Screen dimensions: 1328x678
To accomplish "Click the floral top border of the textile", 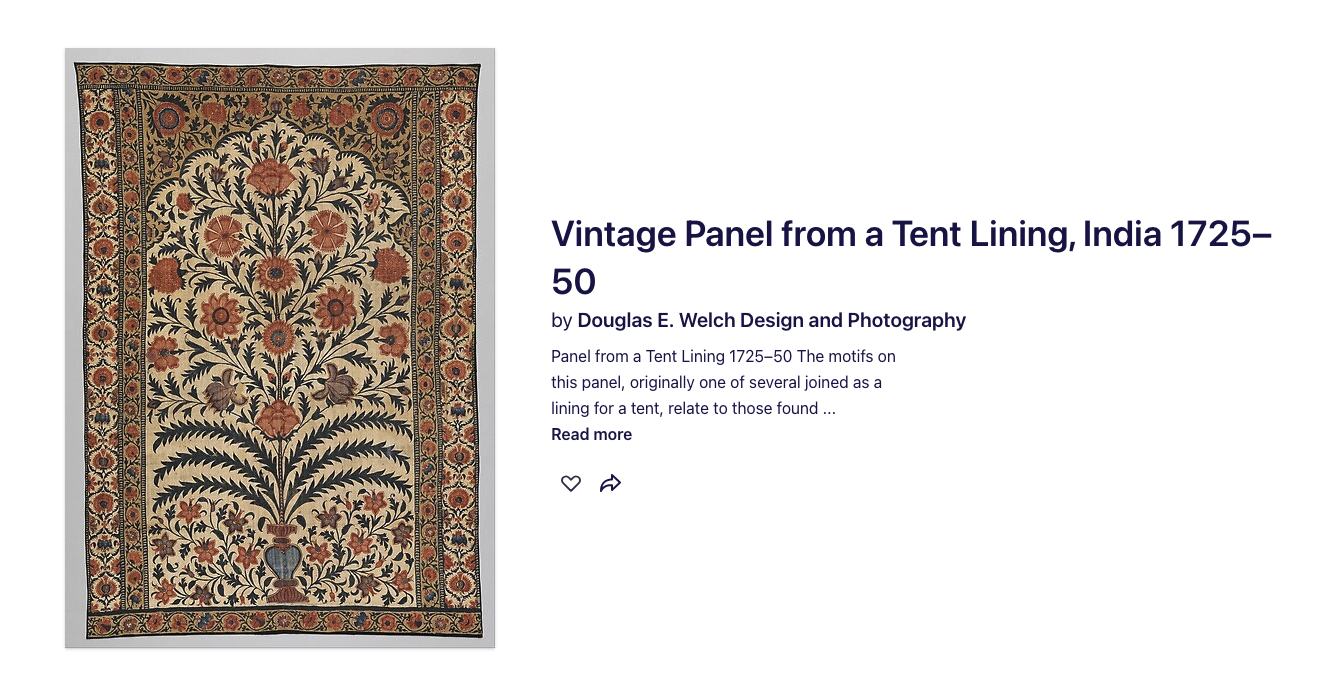I will (x=279, y=77).
